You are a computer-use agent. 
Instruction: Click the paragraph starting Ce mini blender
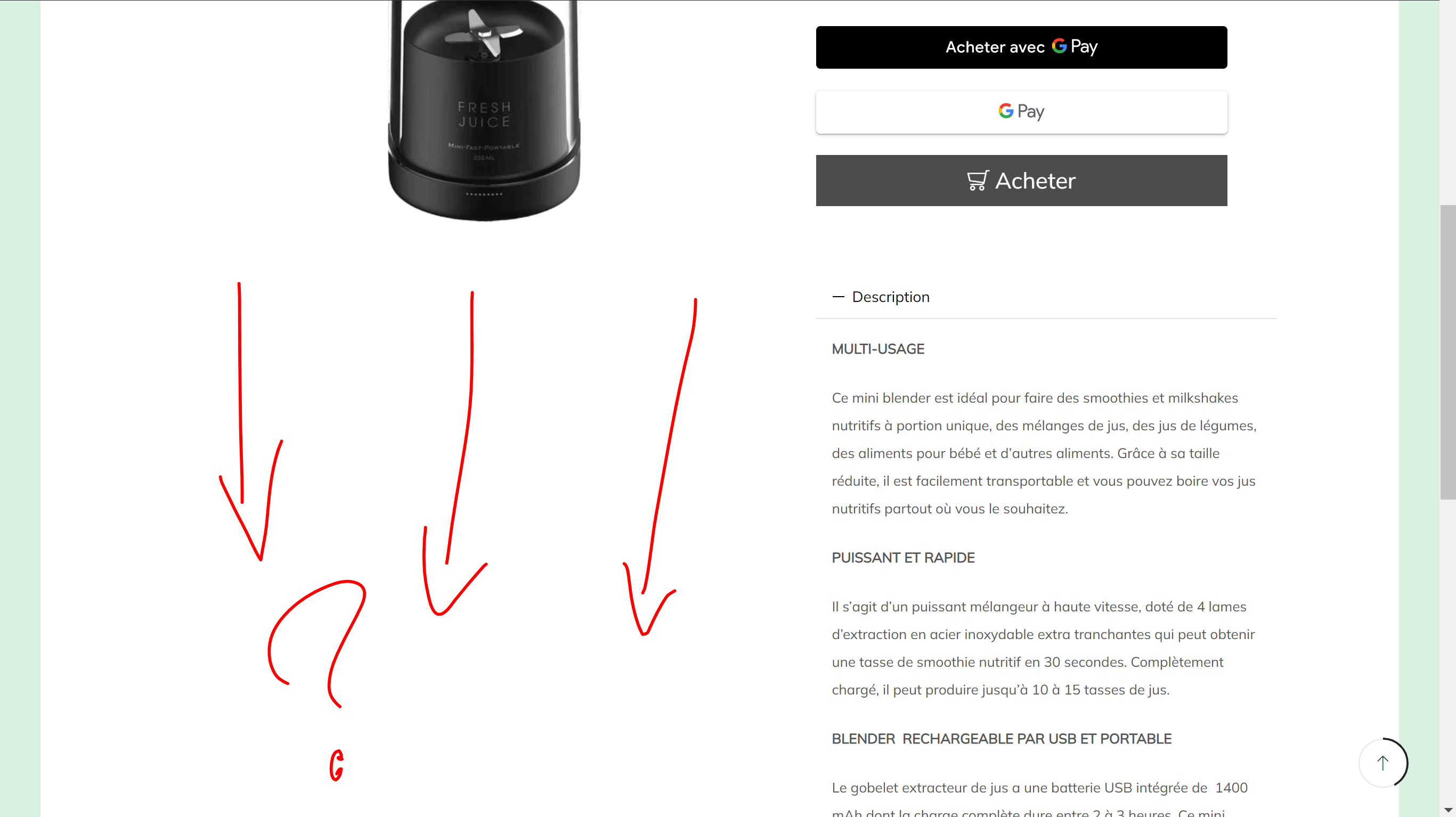tap(1044, 453)
